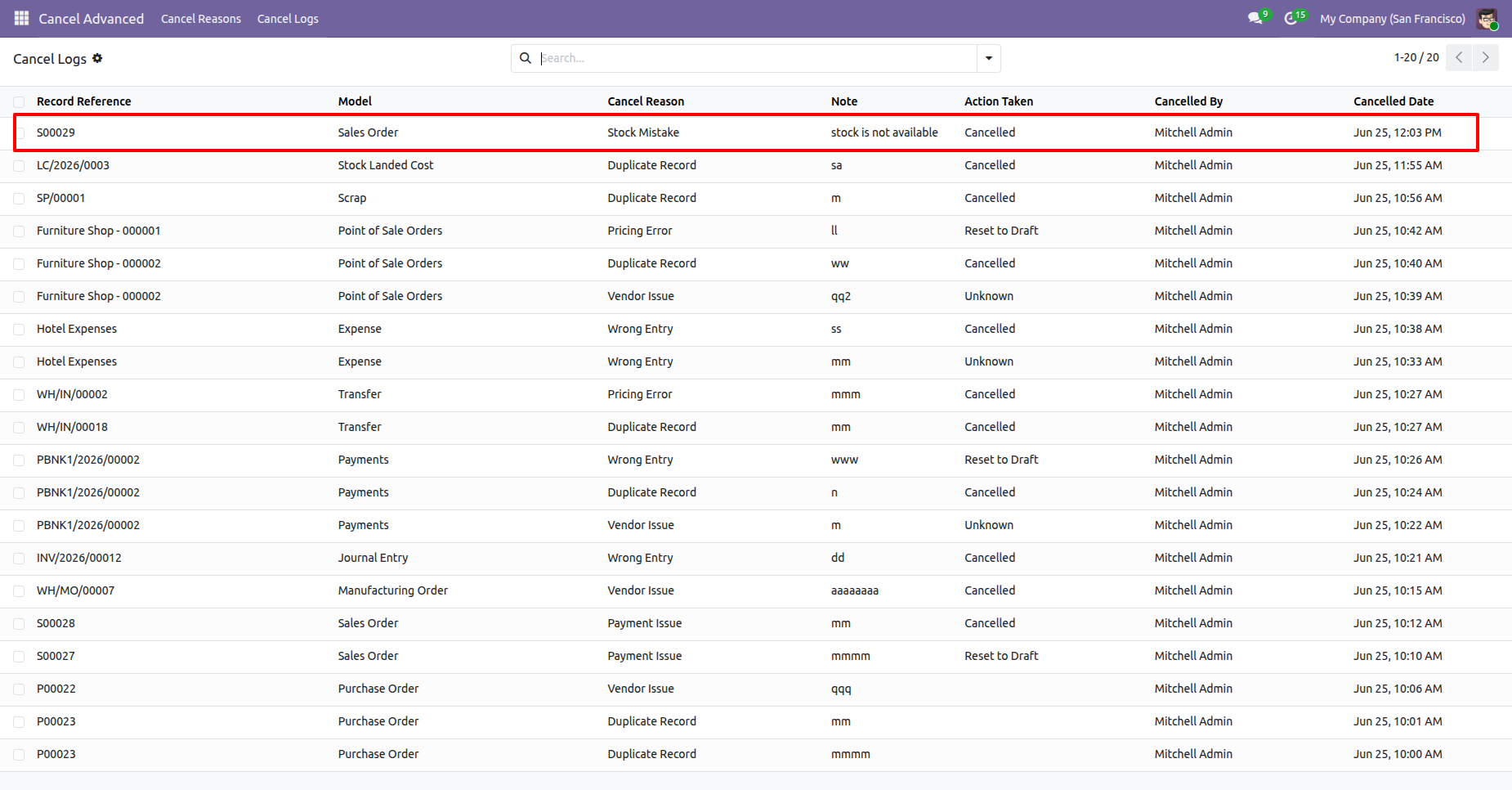Focus the Search input field
The height and width of the screenshot is (790, 1512).
[x=756, y=58]
